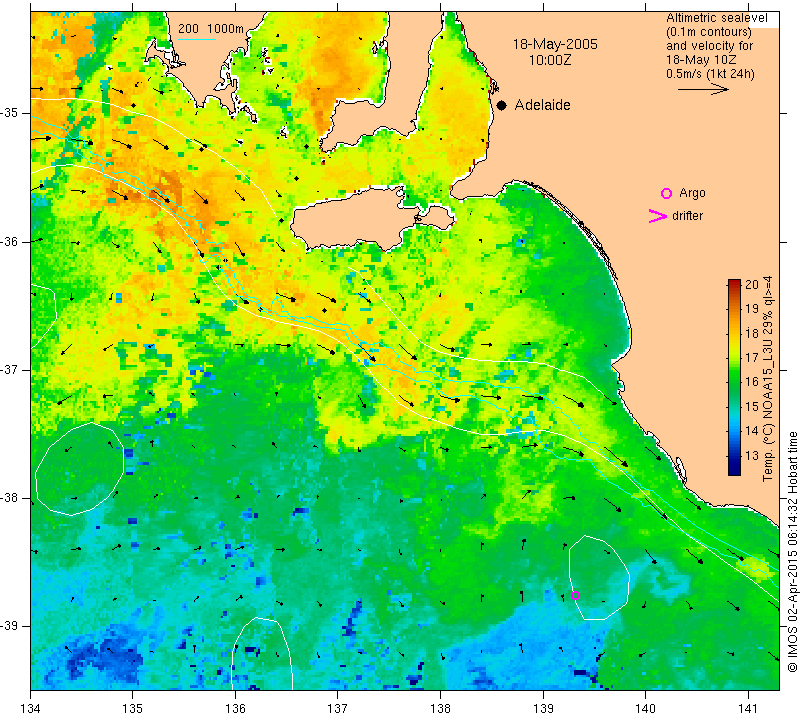
Task: Click the magenta Argo circle in the legend
Action: (x=666, y=193)
